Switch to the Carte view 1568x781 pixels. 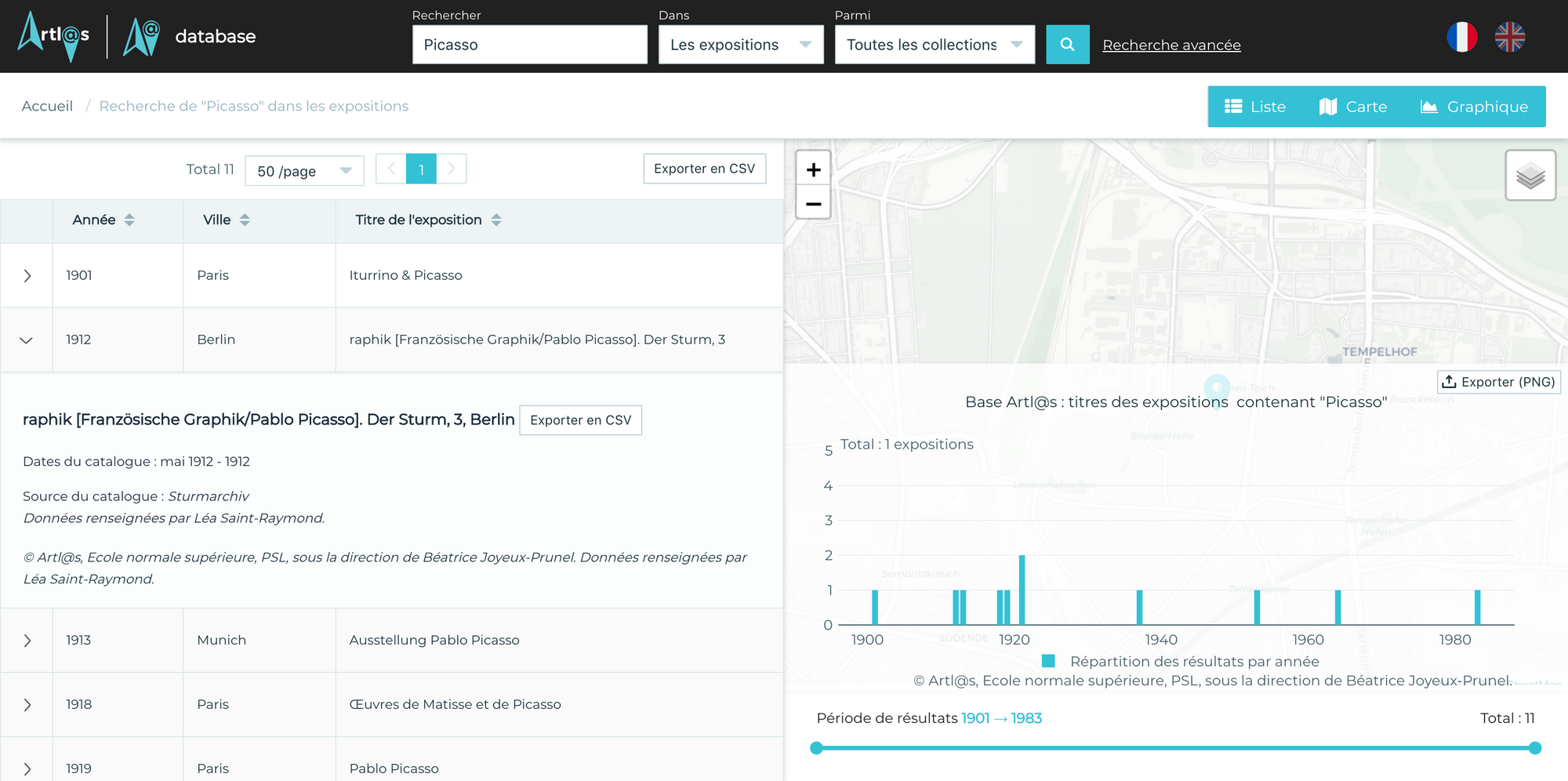tap(1353, 107)
